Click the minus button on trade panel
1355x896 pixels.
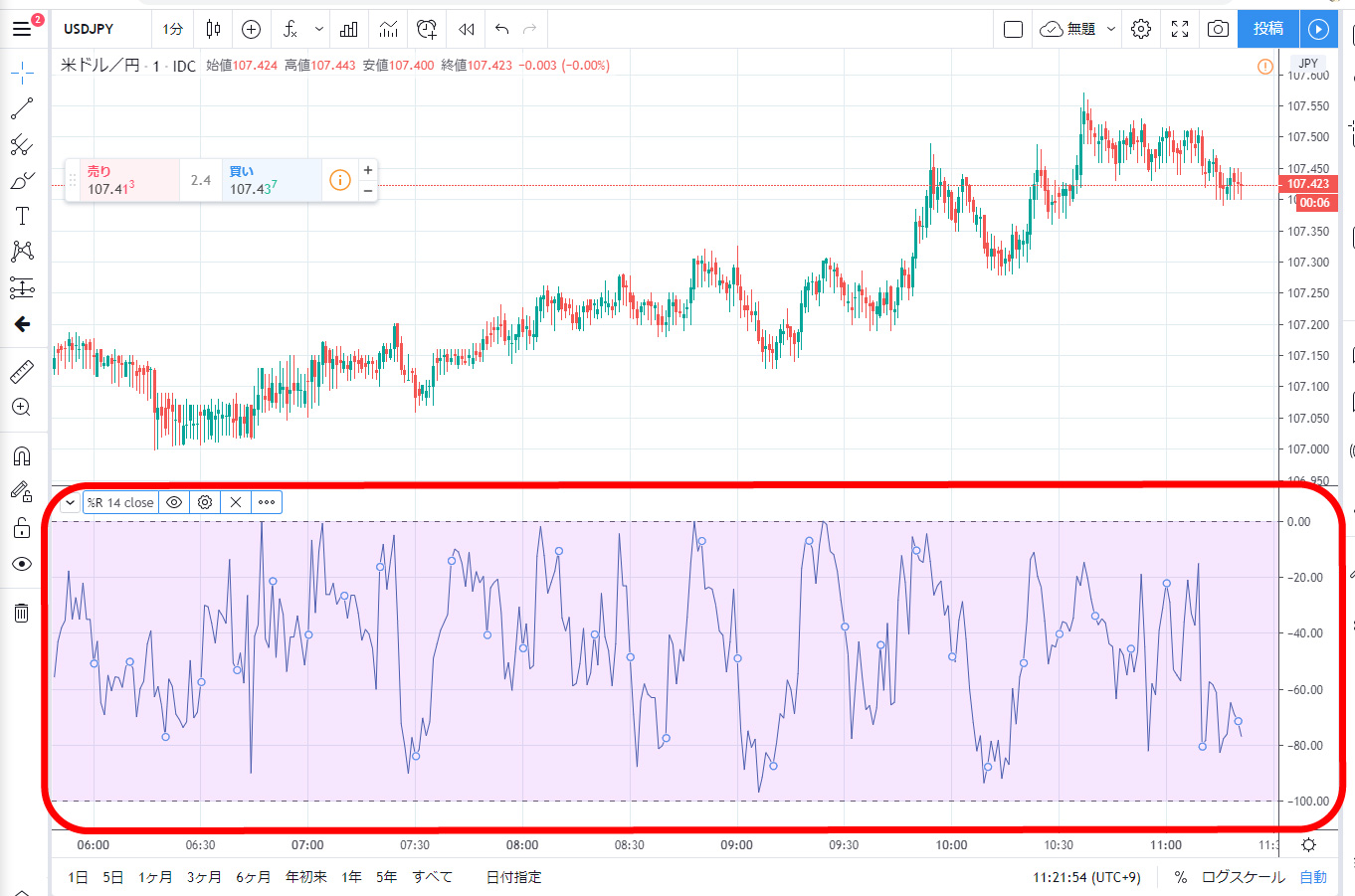point(368,190)
